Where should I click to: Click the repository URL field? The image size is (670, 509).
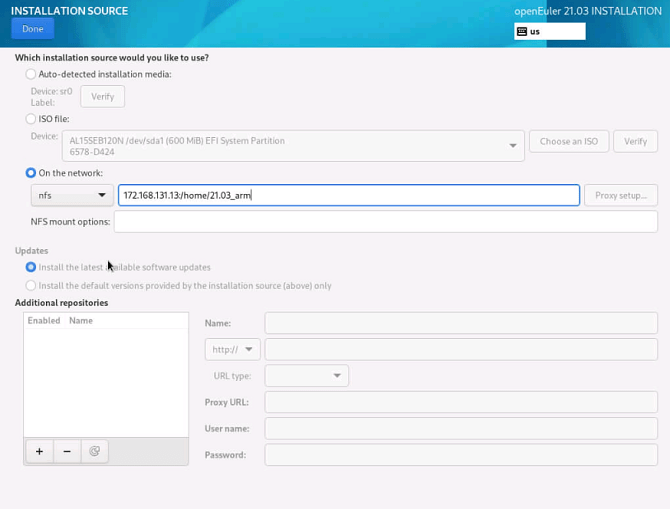(x=461, y=350)
